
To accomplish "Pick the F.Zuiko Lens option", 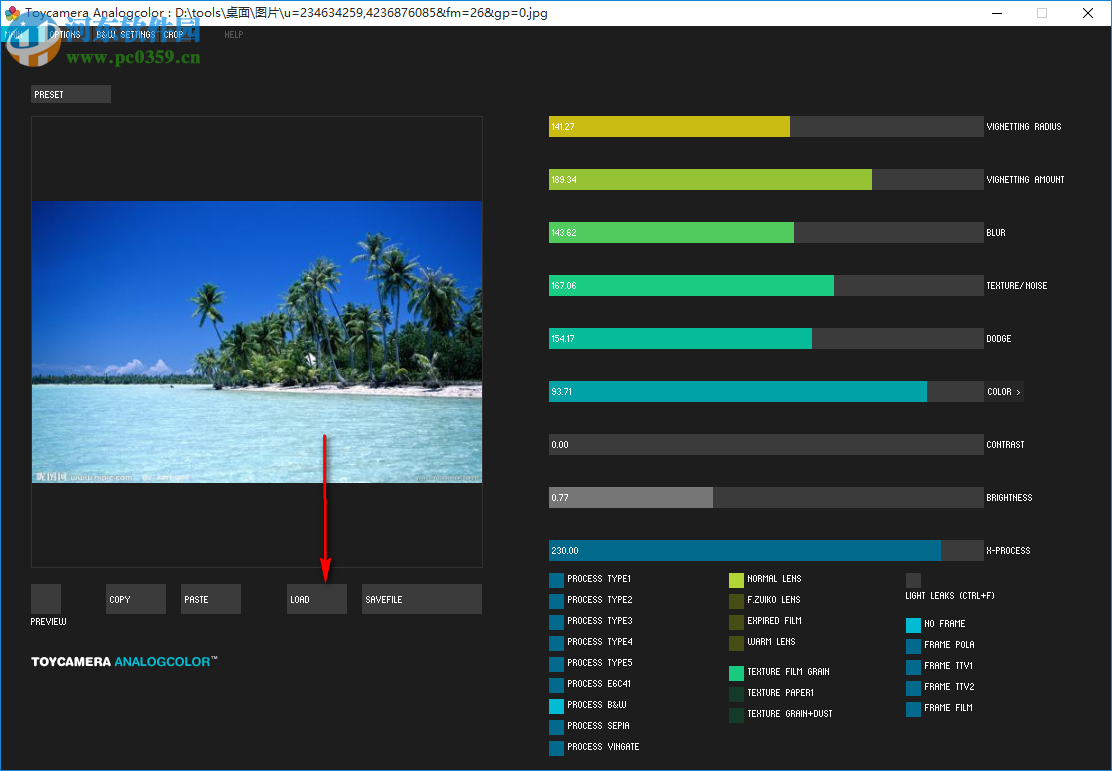I will (736, 600).
